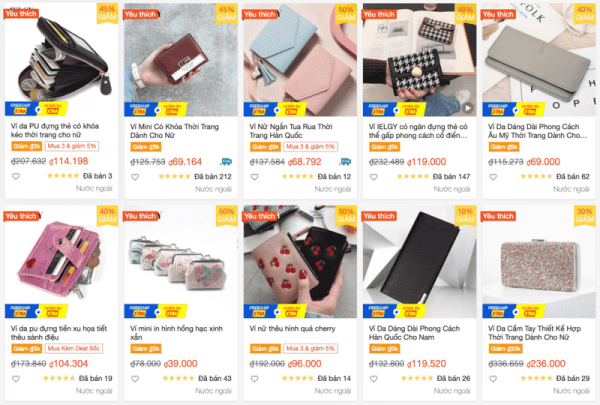
Task: Open Ví nữ thêu hình quả cherry product link
Action: tap(292, 329)
